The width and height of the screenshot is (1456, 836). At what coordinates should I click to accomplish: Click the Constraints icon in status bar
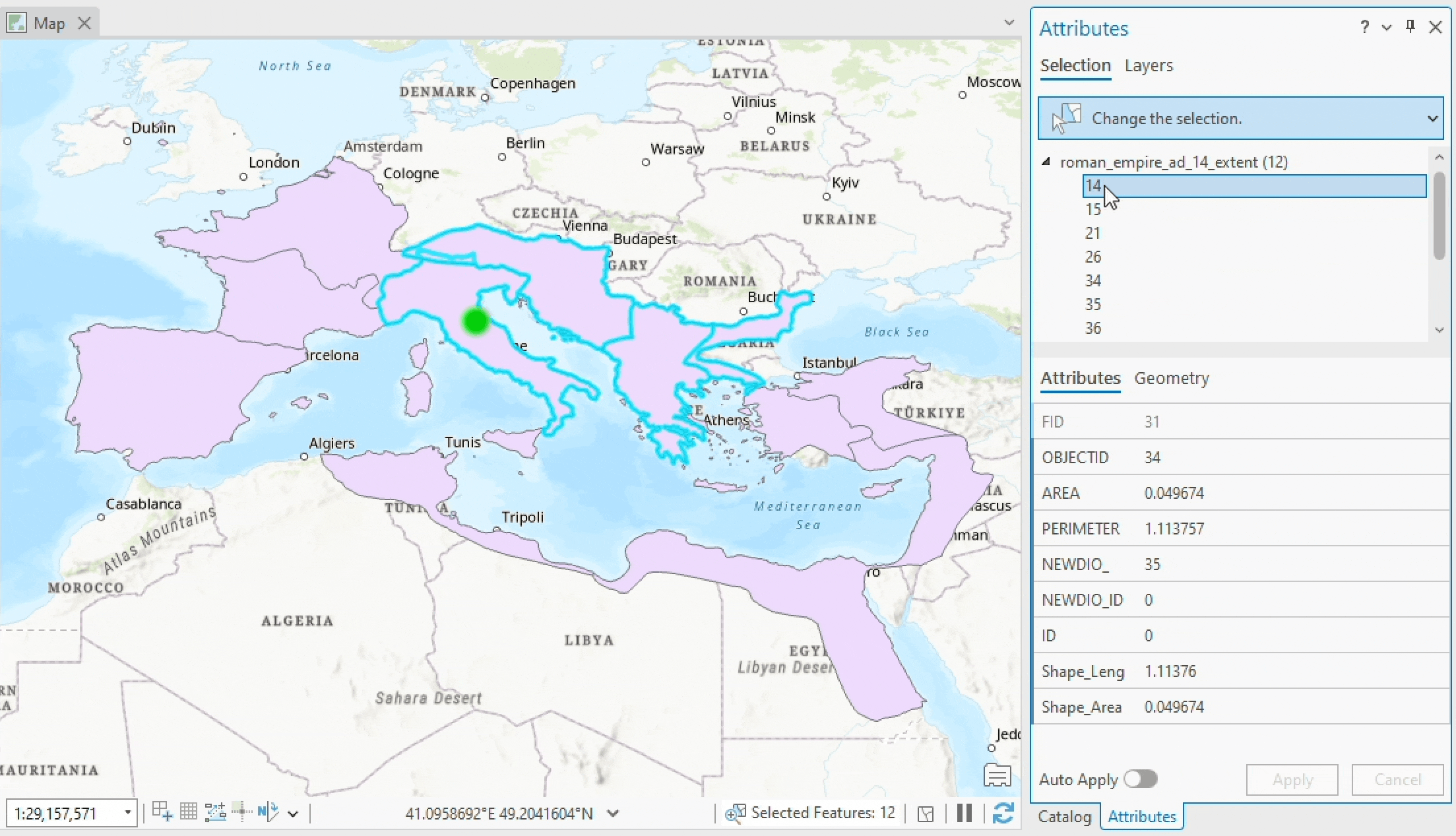point(215,812)
